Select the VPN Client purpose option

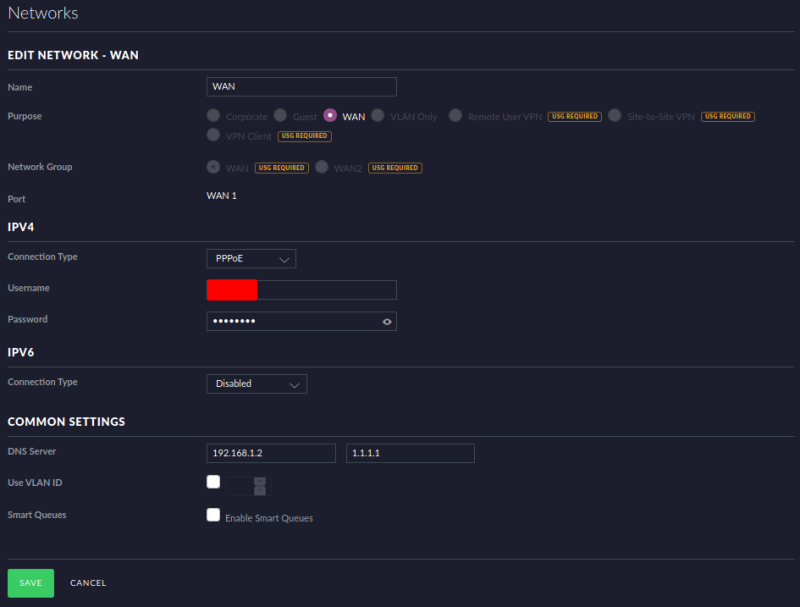213,135
